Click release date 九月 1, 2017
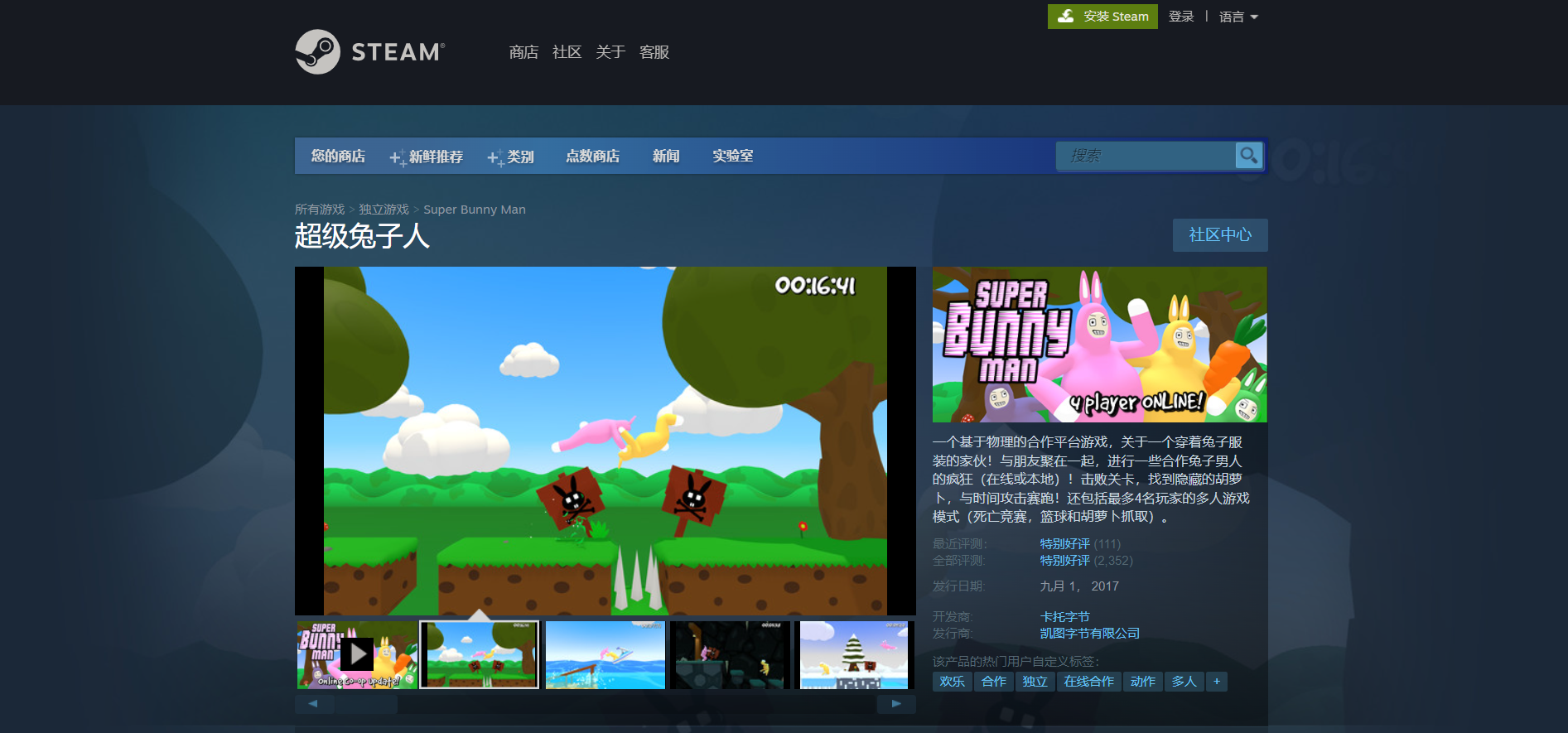 click(1079, 586)
